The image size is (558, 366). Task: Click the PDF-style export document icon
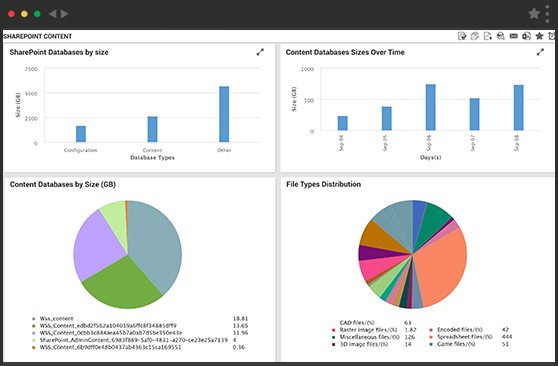click(488, 36)
